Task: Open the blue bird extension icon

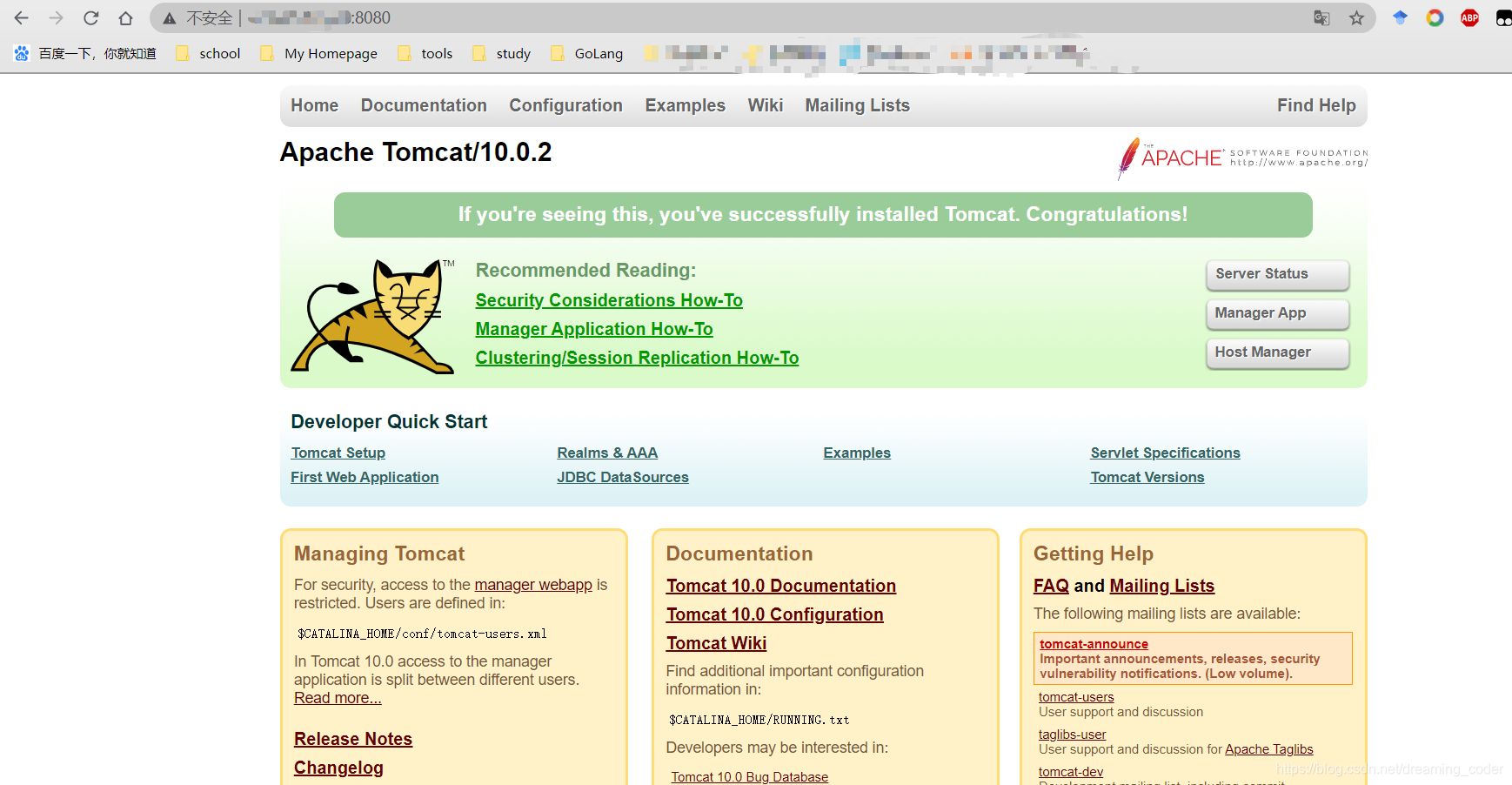Action: click(x=1400, y=17)
